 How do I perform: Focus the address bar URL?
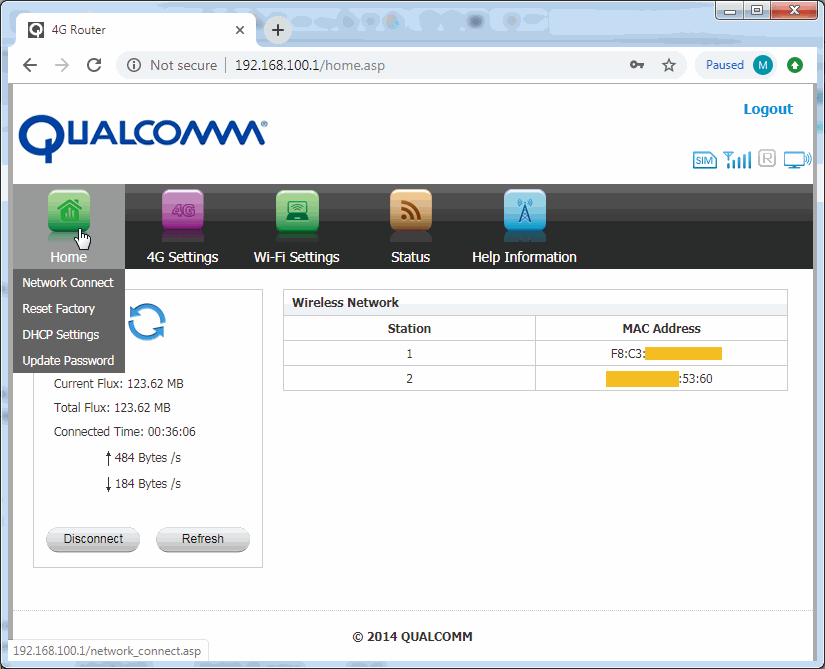point(310,65)
